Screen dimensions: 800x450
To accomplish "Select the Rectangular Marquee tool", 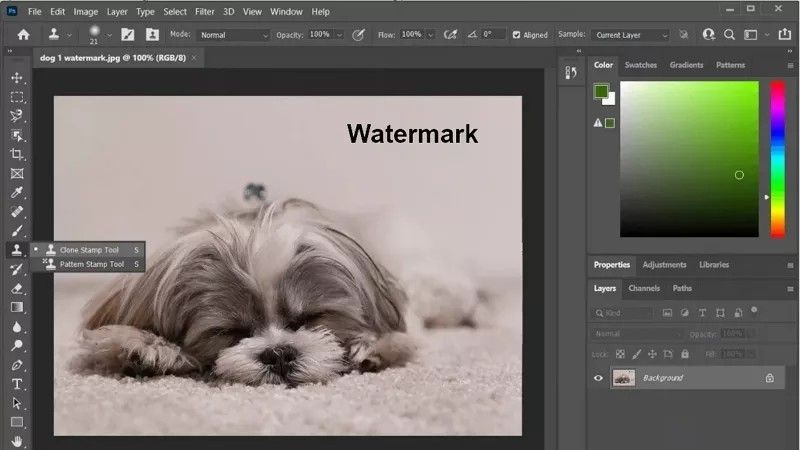I will coord(17,97).
